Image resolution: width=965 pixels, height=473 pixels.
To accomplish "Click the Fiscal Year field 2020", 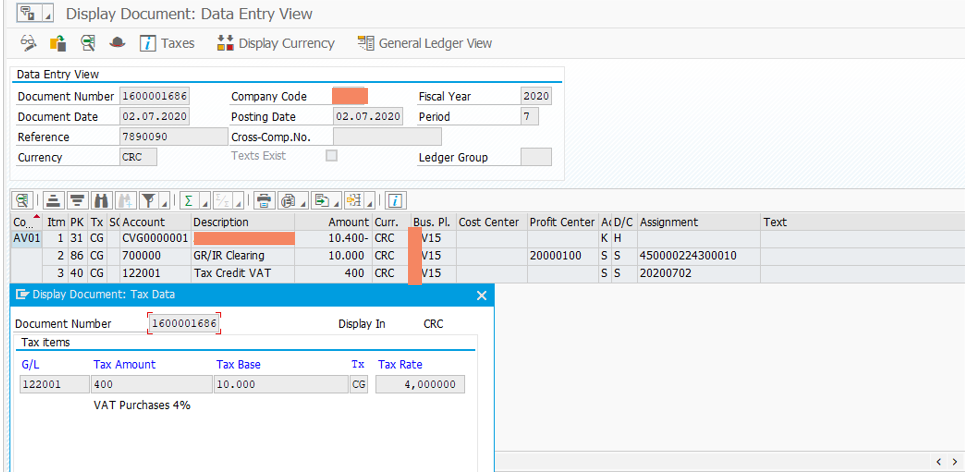I will 536,97.
